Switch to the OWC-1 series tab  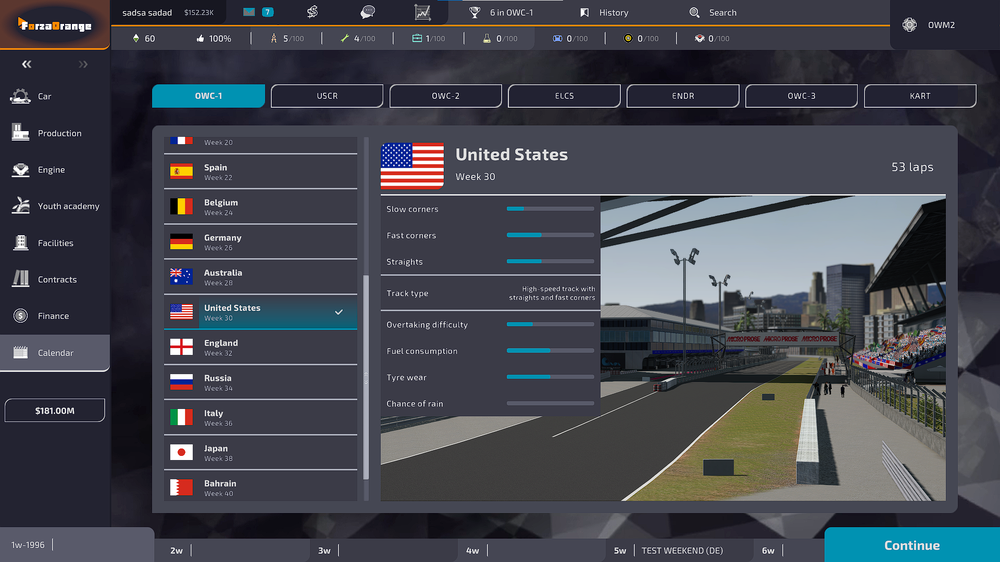209,96
